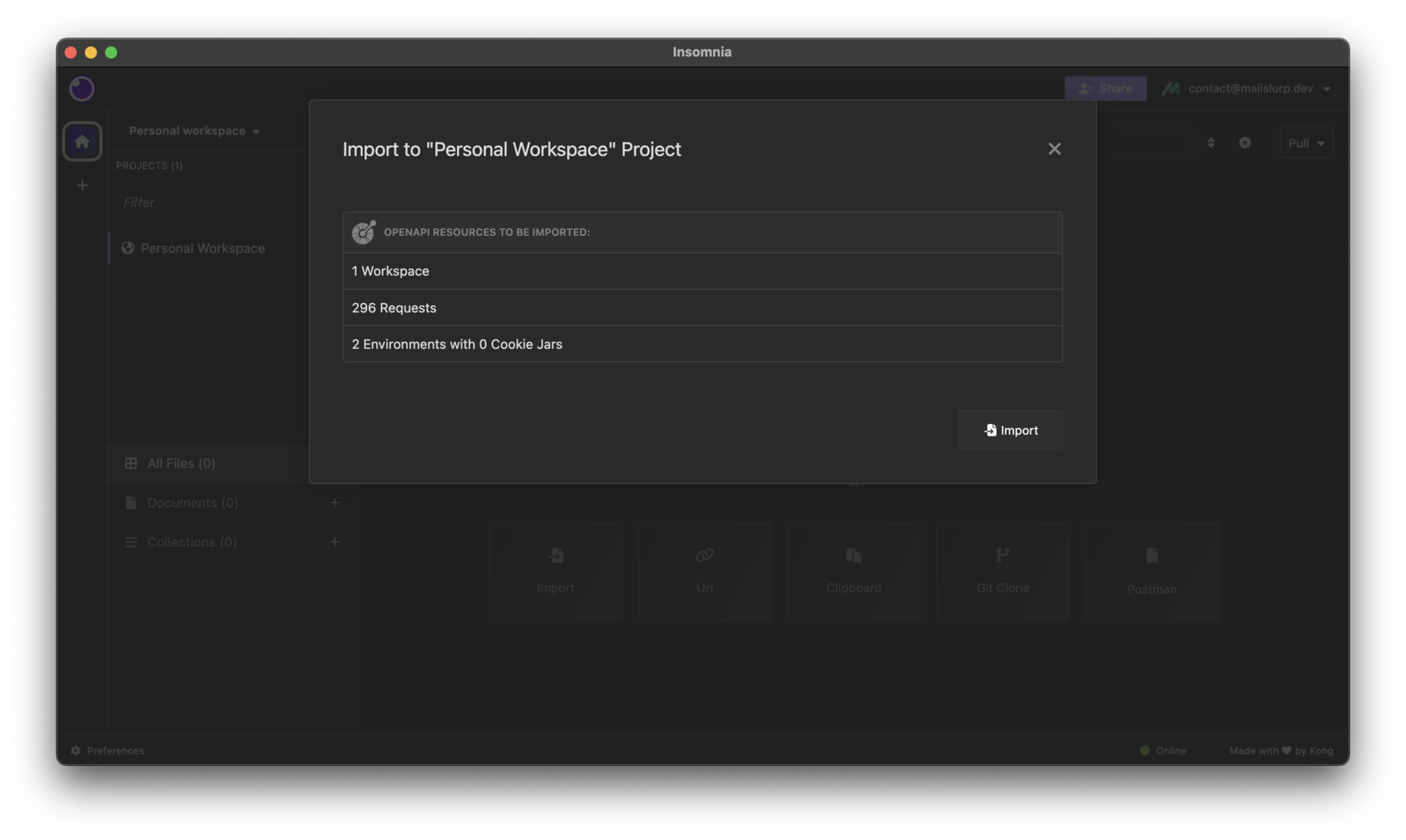Image resolution: width=1406 pixels, height=840 pixels.
Task: Open the contact@mailslurp.dev account menu
Action: (1246, 89)
